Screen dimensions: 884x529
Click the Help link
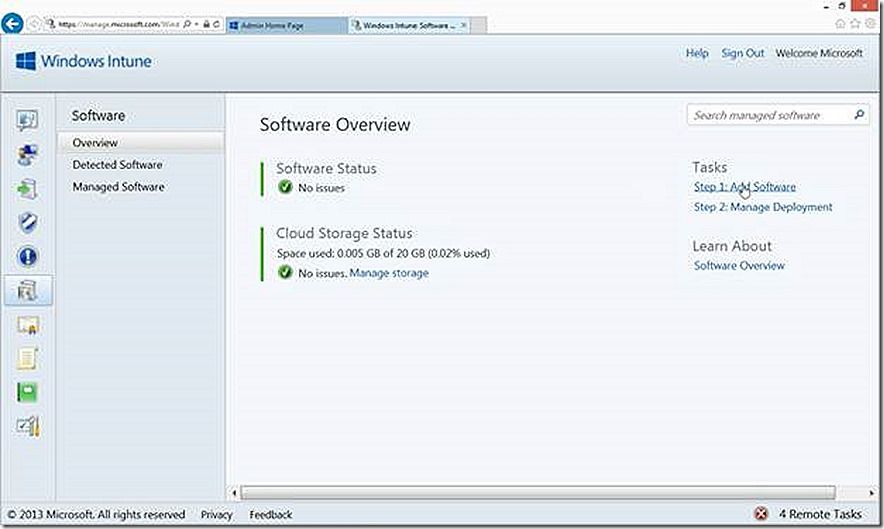coord(697,53)
